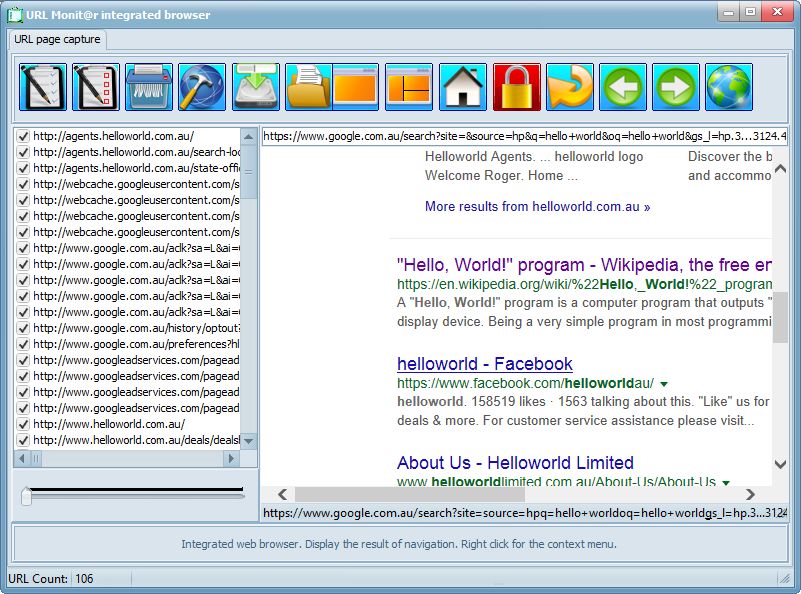
Task: Uncheck http://agents.helloworld.com.au/ checkbox
Action: pos(23,136)
